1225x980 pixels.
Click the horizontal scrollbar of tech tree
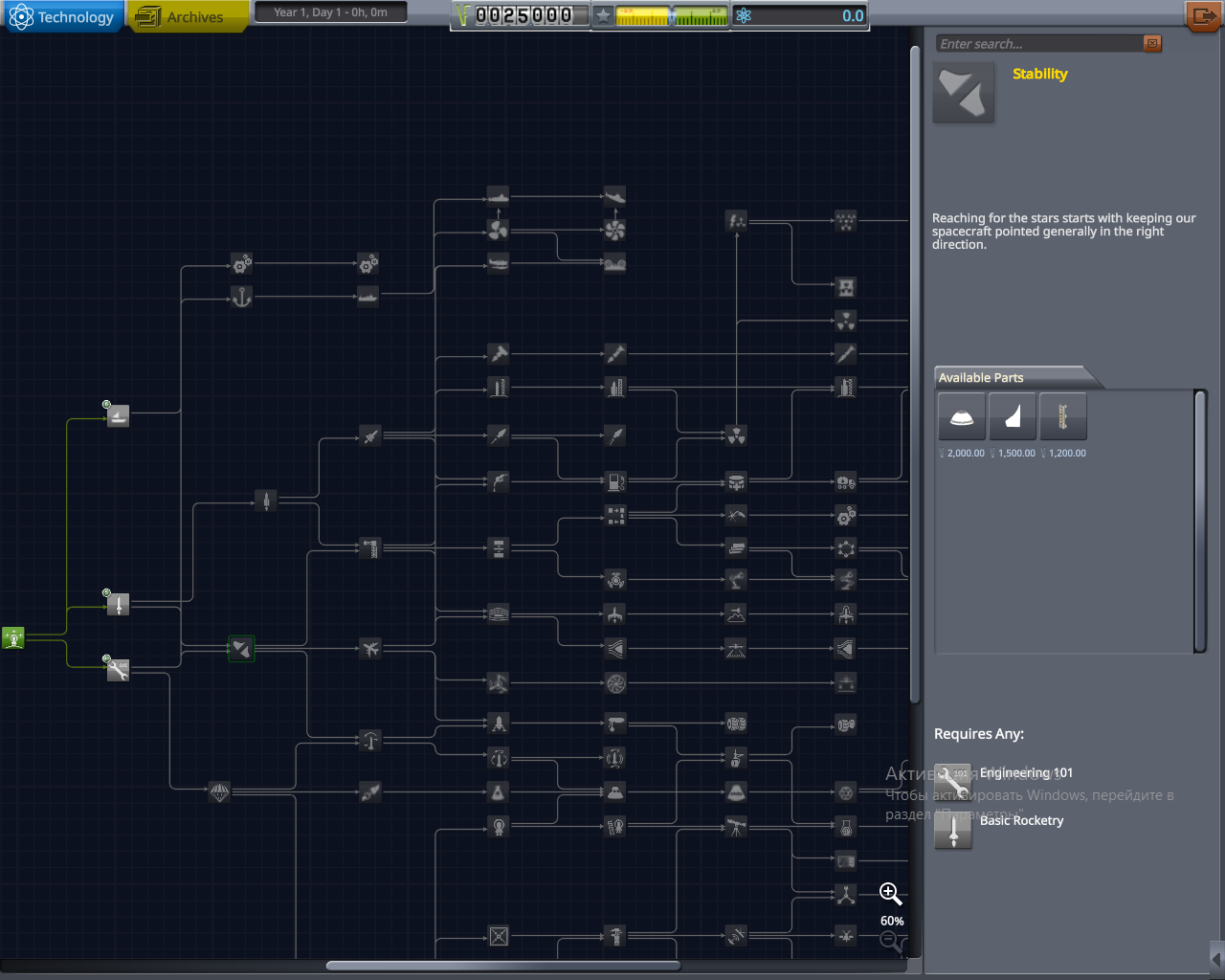[502, 965]
